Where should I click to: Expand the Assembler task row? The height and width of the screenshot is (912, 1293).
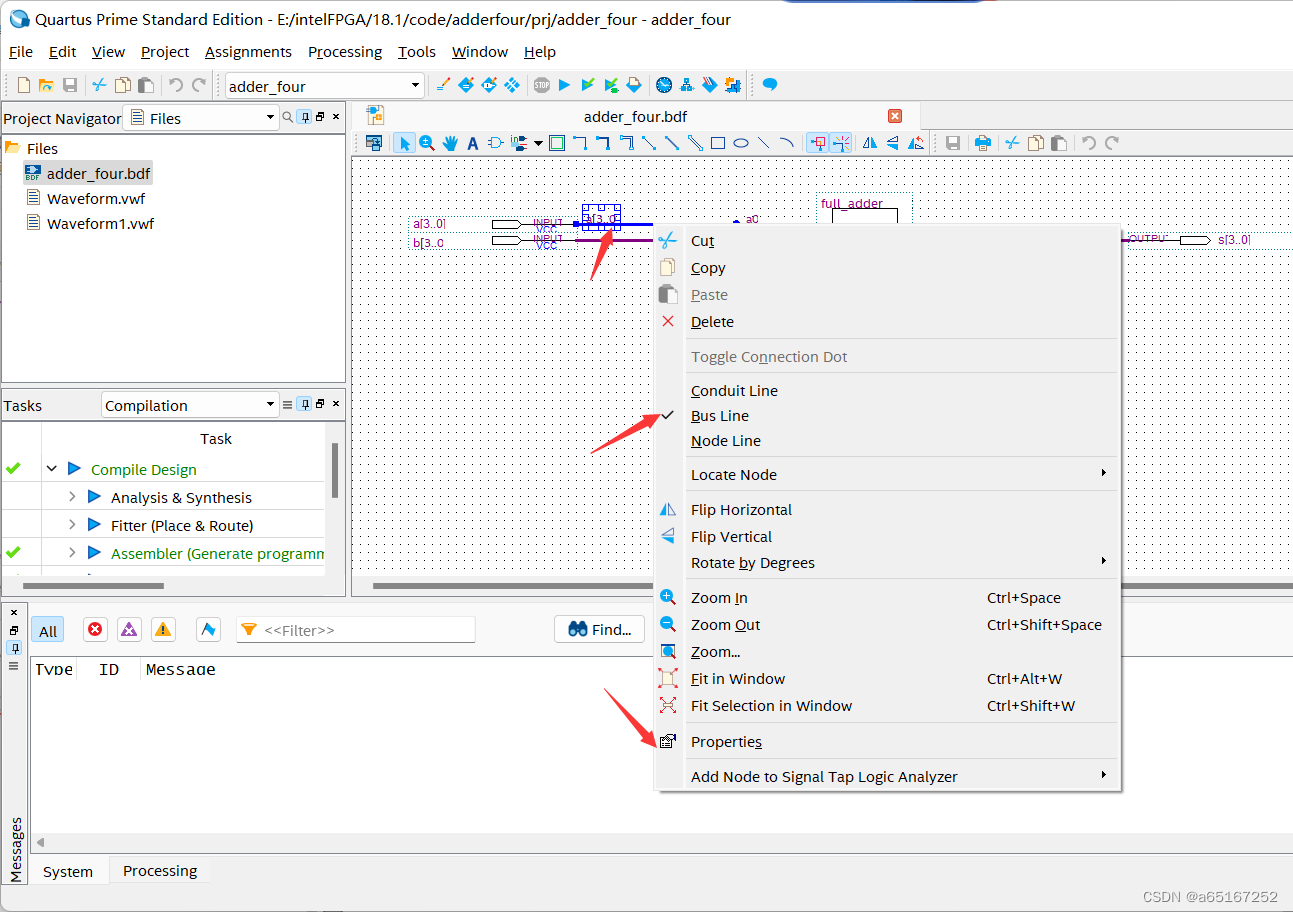(x=72, y=553)
